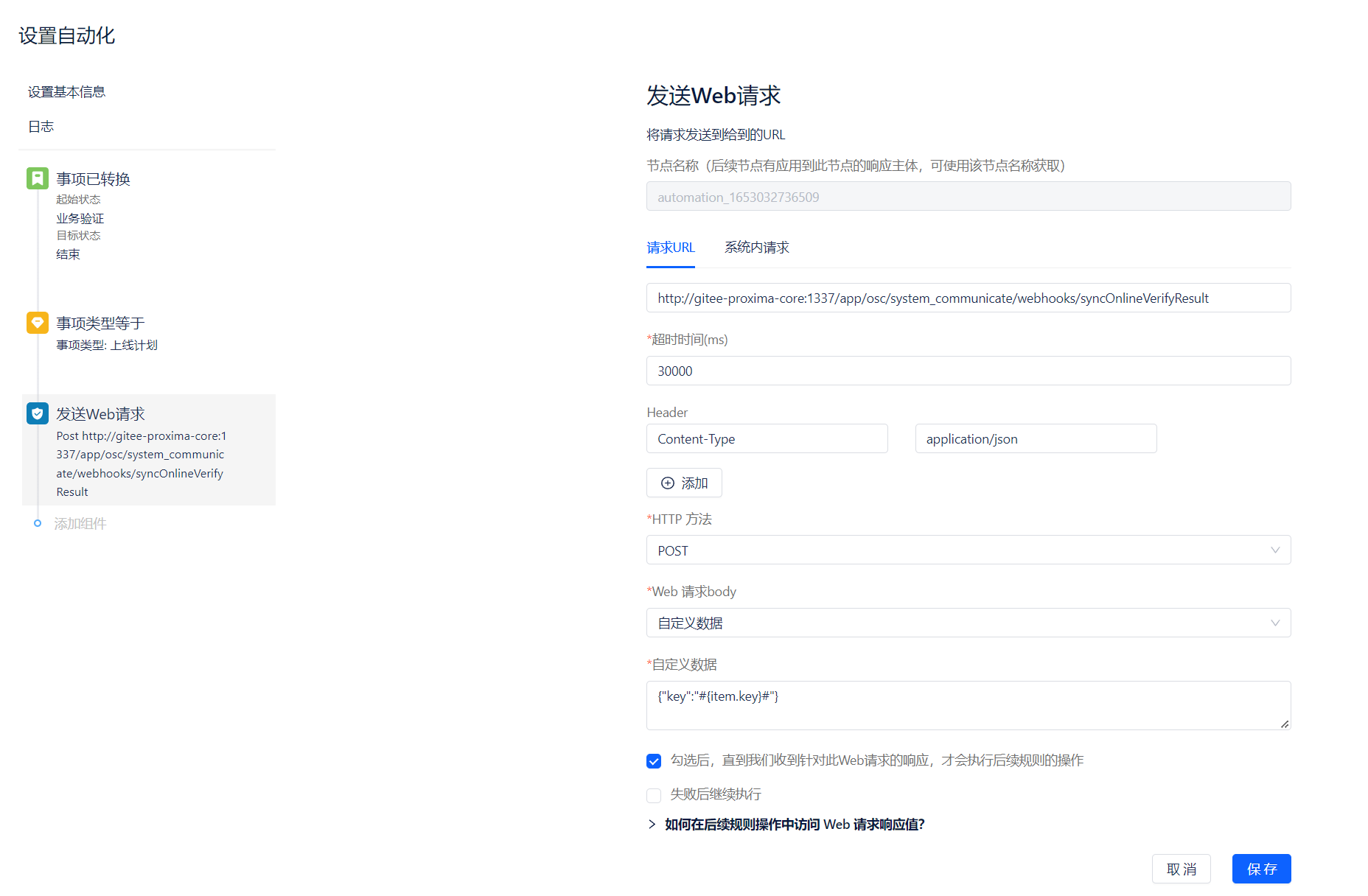The width and height of the screenshot is (1368, 896).
Task: Click the 自定义数据 JSON textarea
Action: (969, 705)
